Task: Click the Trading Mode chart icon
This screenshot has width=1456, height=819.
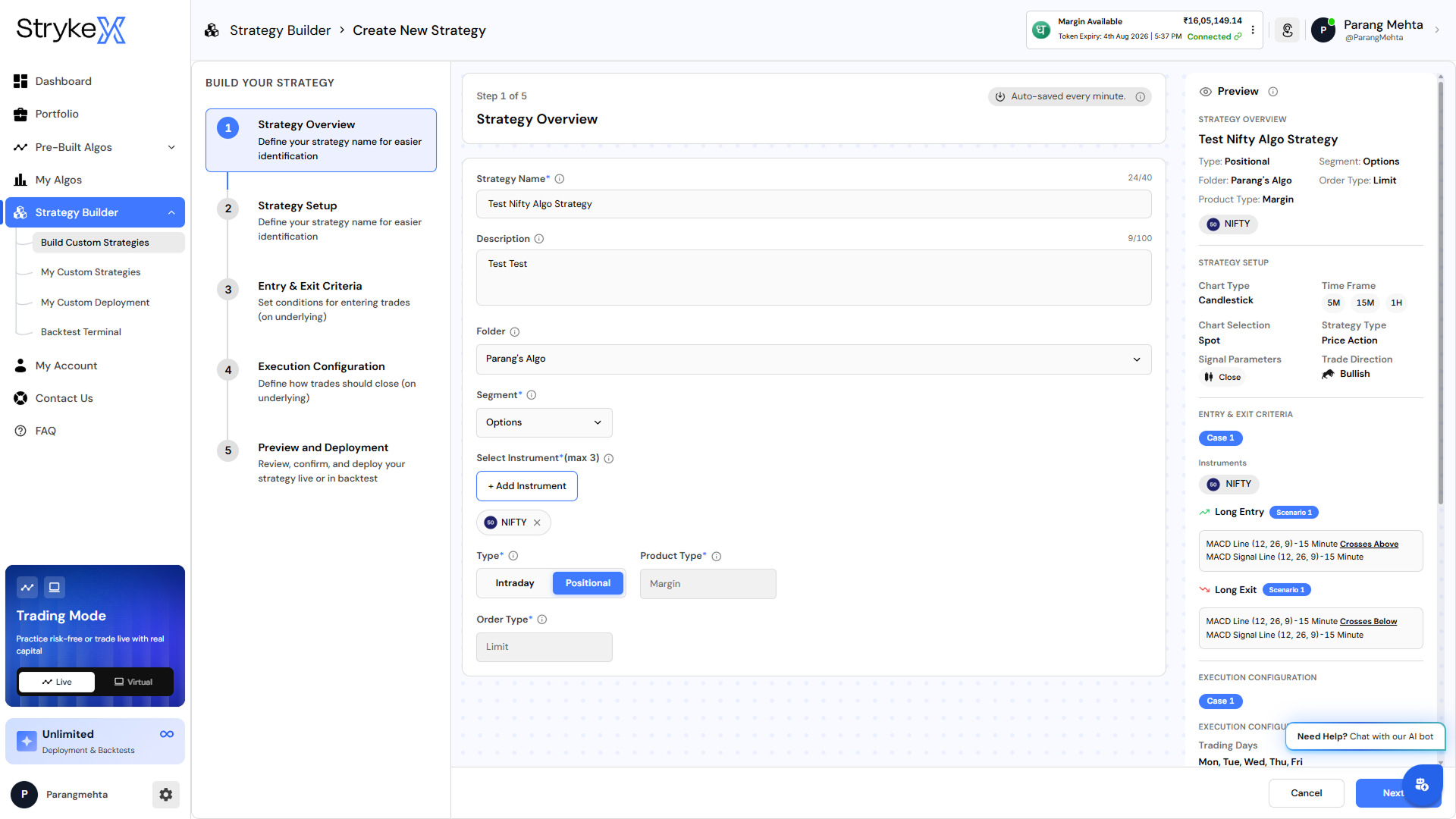Action: click(x=27, y=587)
